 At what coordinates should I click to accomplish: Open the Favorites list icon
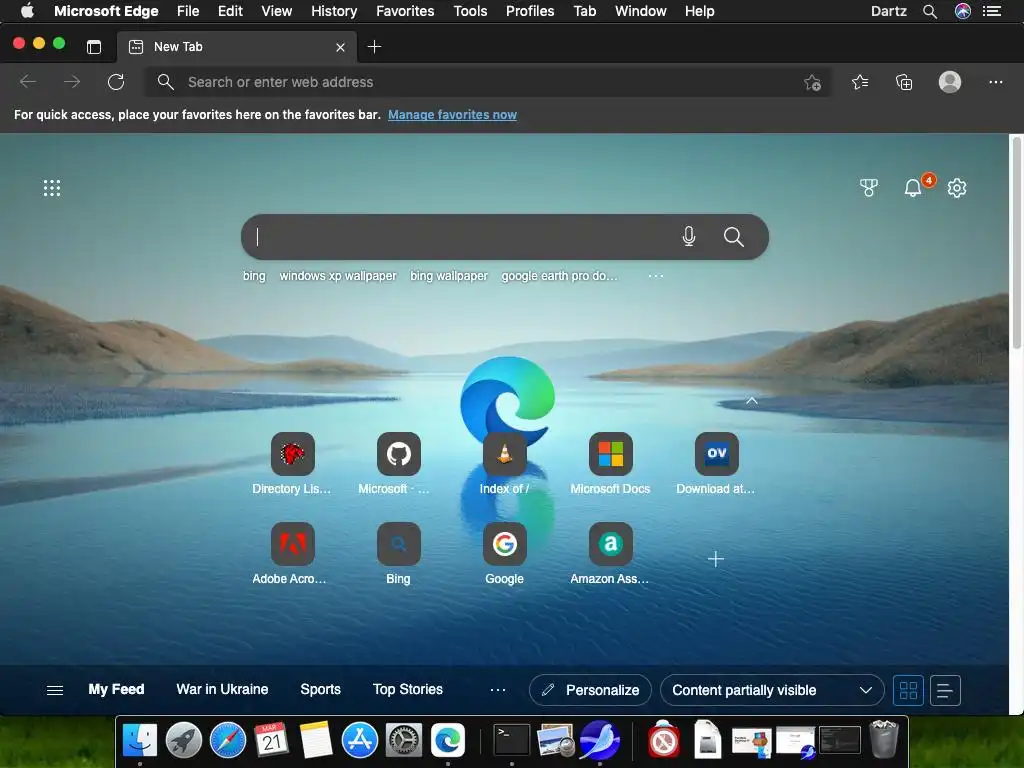(x=860, y=82)
